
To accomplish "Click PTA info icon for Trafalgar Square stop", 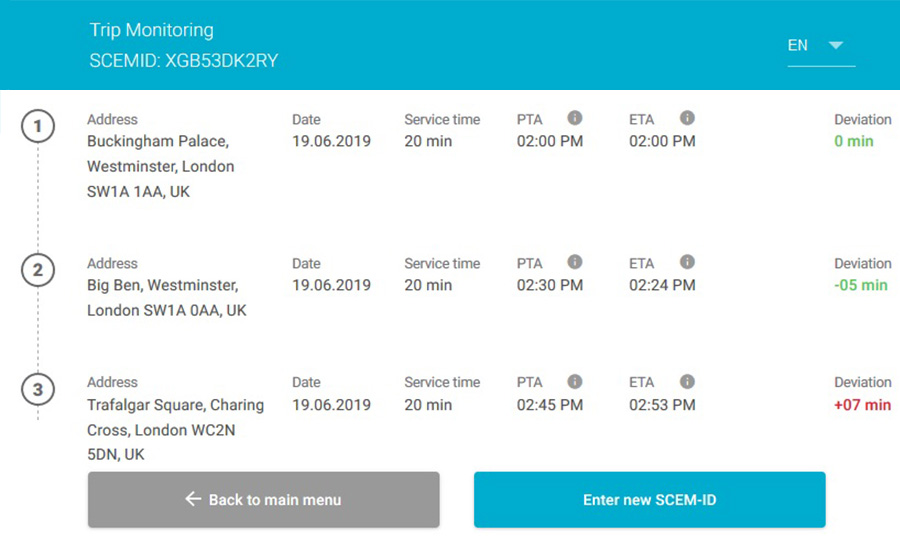I will point(574,381).
